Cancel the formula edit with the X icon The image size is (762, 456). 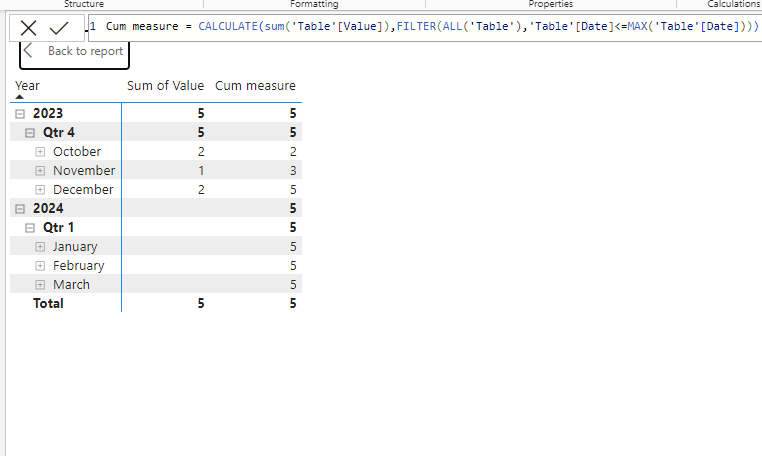(28, 28)
